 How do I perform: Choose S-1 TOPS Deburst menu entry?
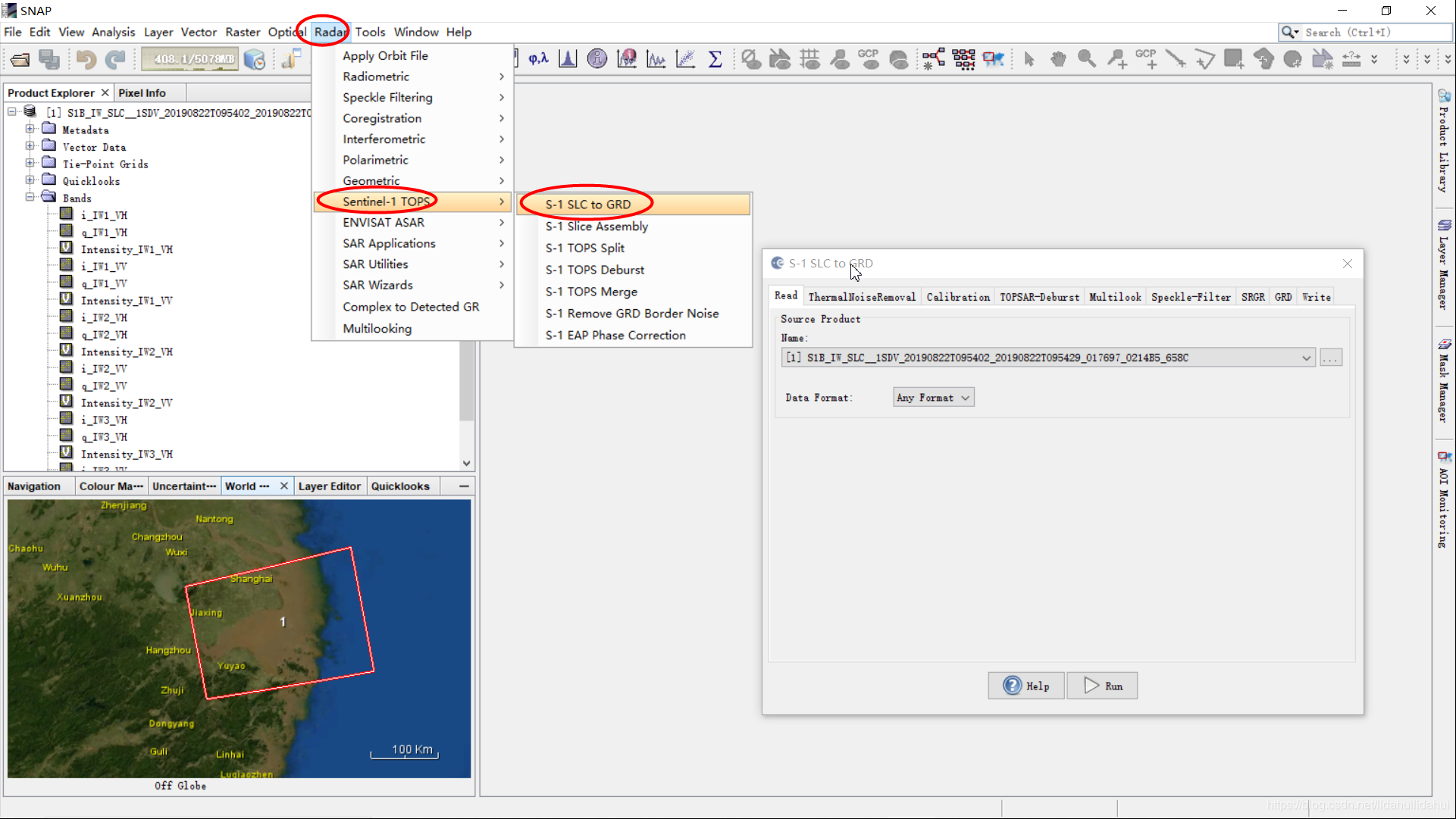click(595, 270)
